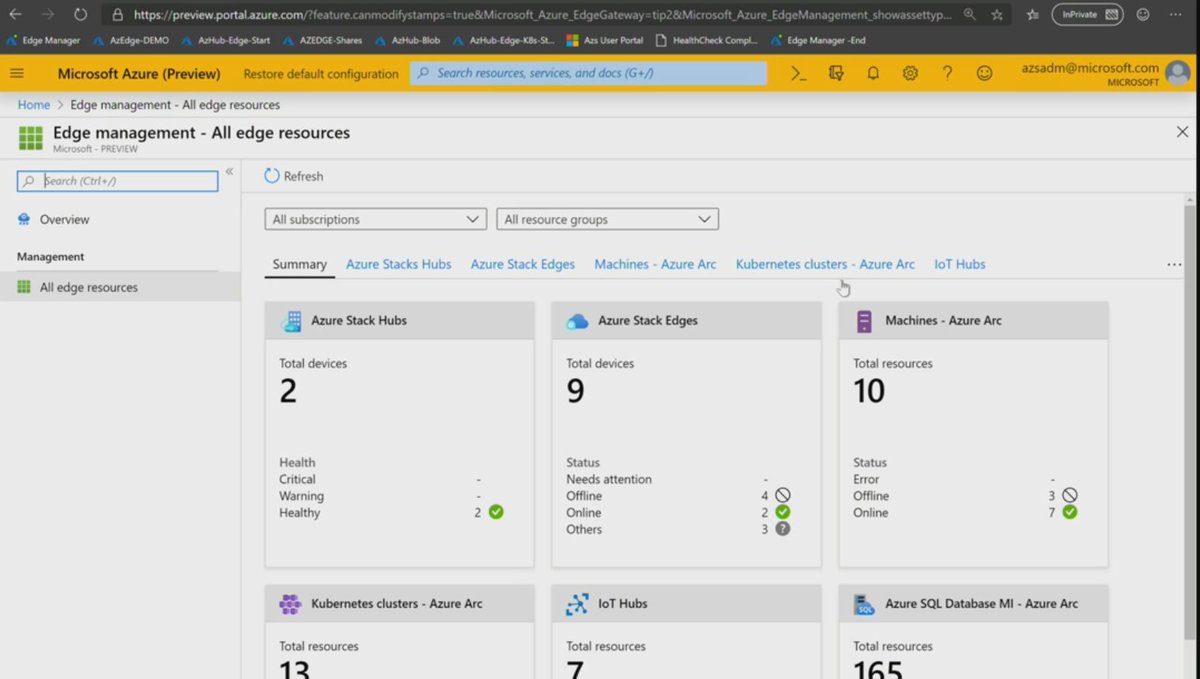Open the tabs overflow ellipsis

click(1174, 265)
